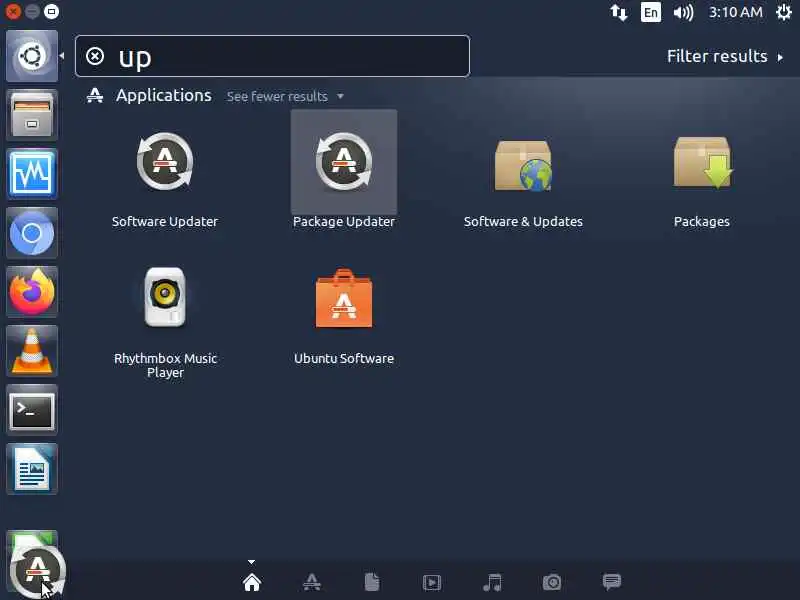
Task: Switch to Photos lens
Action: 552,582
